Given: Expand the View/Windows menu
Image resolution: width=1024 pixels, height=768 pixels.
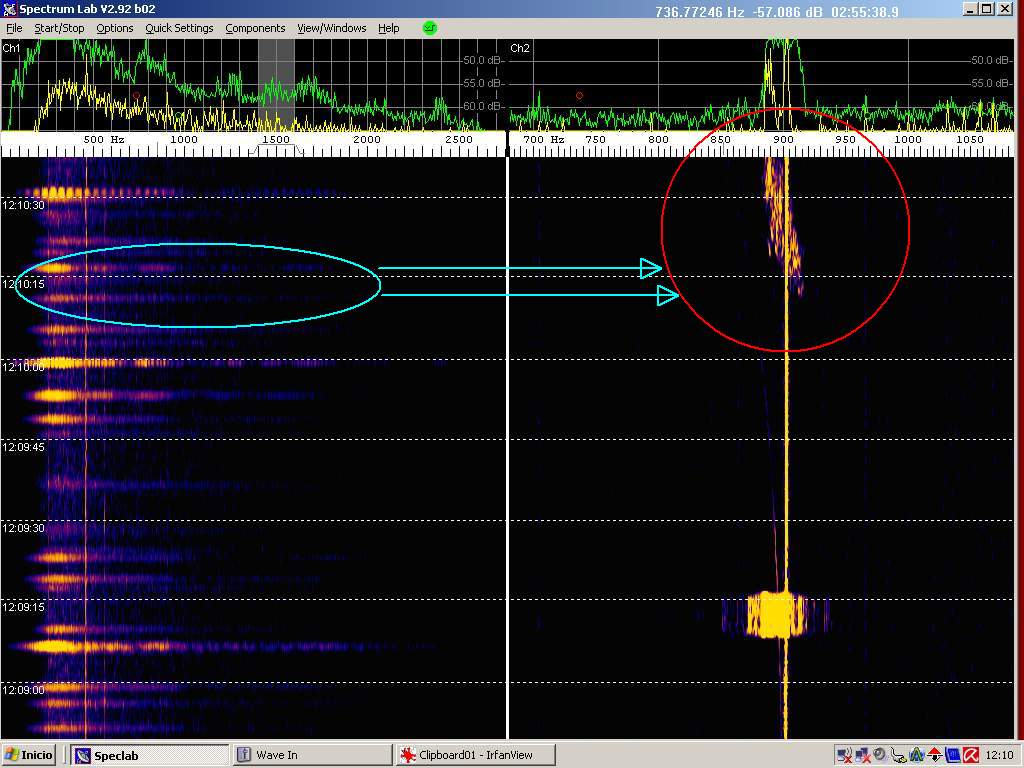Looking at the screenshot, I should [x=331, y=28].
